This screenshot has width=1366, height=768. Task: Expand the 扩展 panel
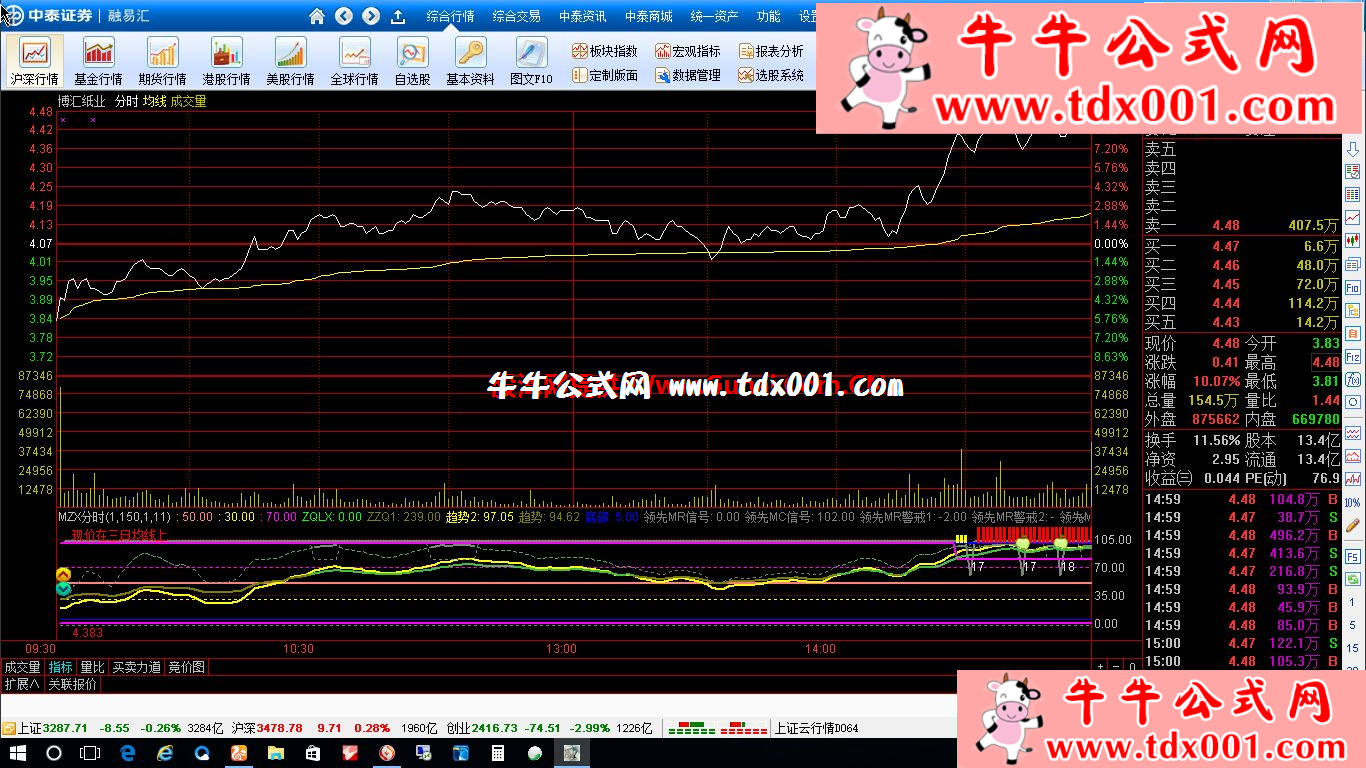(22, 684)
